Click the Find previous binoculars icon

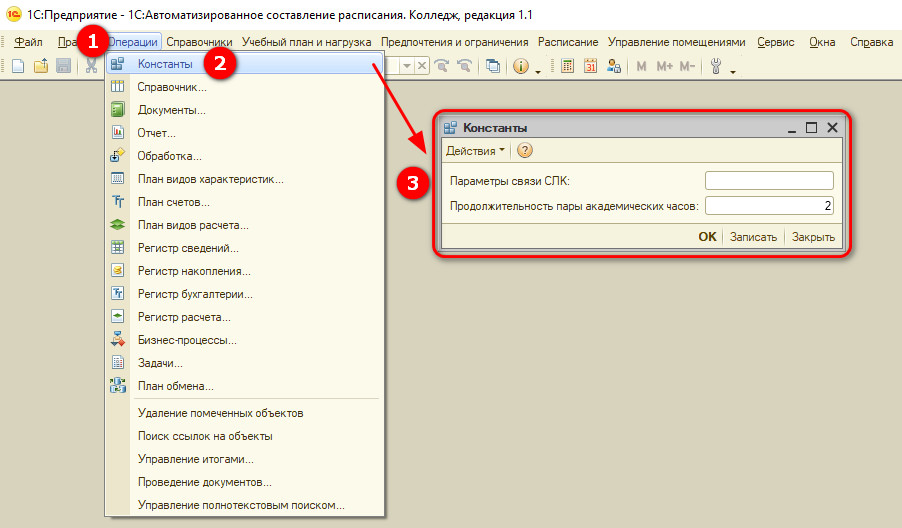click(x=464, y=66)
